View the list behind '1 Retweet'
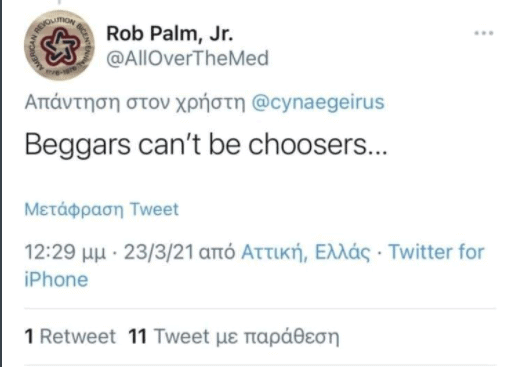Screen dimensions: 514x367 pos(70,336)
